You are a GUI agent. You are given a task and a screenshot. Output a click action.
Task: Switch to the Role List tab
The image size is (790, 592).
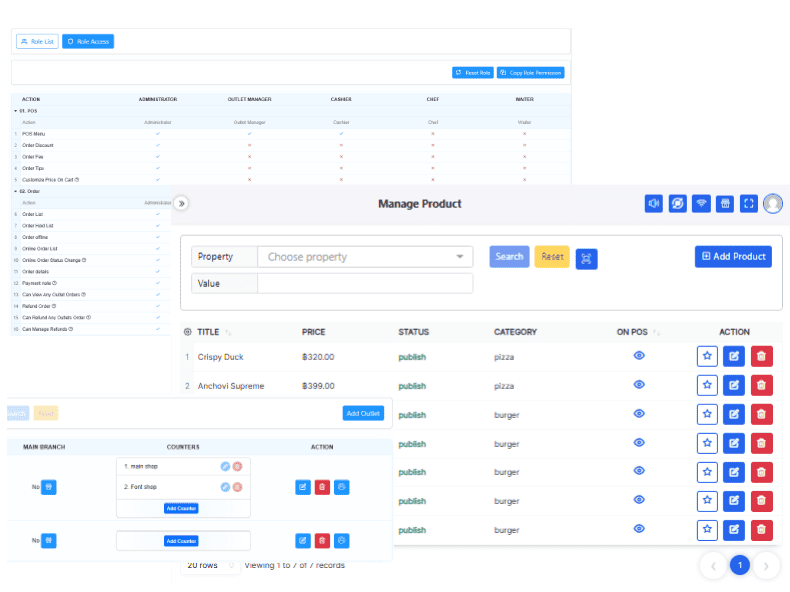point(37,41)
